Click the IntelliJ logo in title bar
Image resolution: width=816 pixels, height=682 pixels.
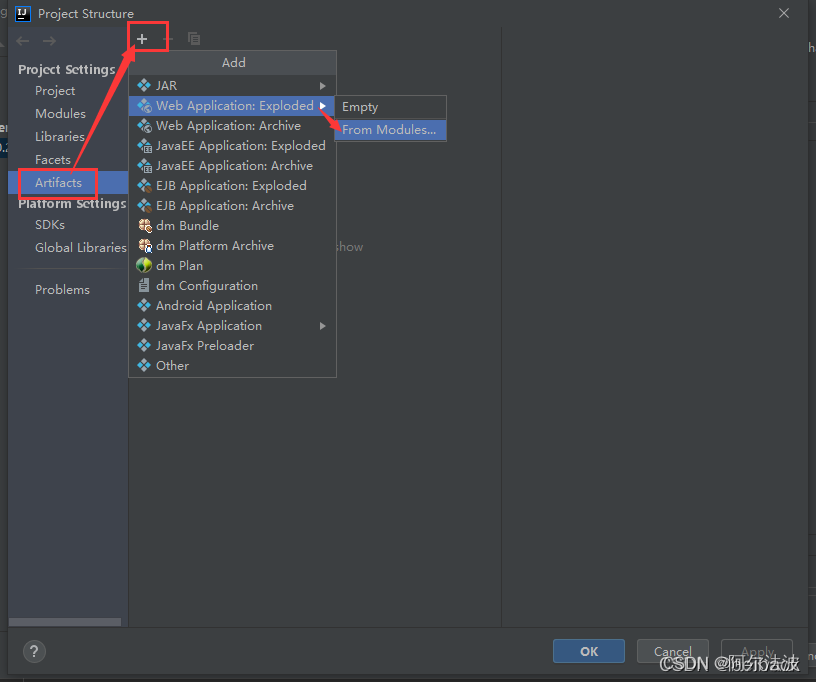23,14
